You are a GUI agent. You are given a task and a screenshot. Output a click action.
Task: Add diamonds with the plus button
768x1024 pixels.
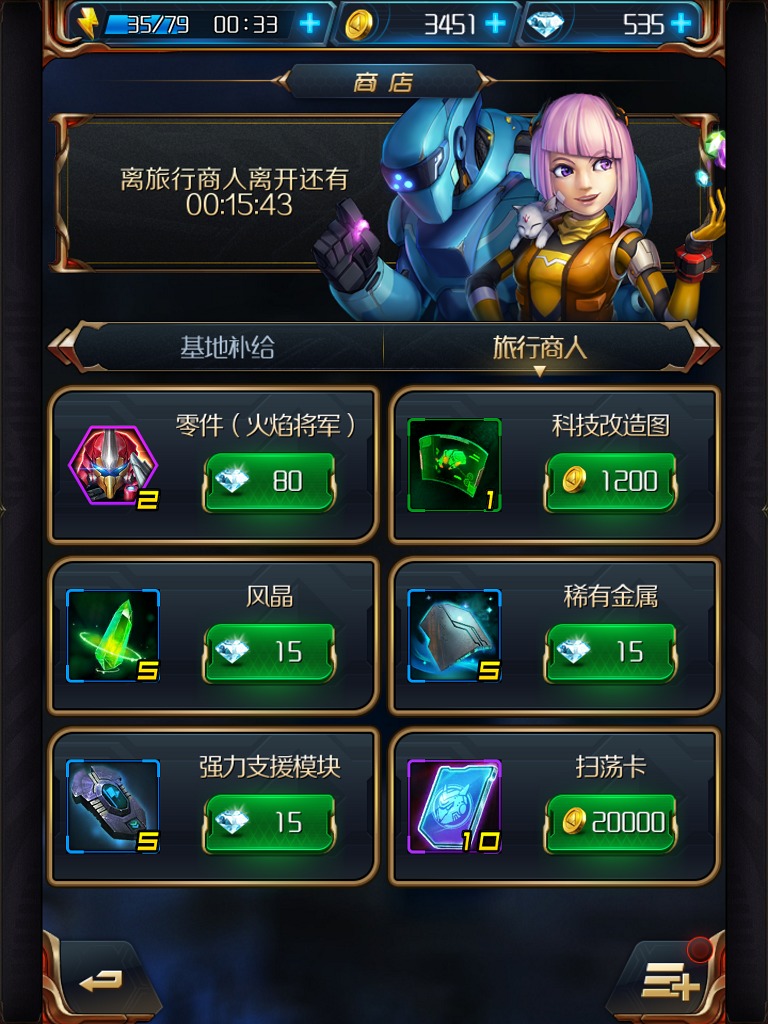click(x=680, y=24)
